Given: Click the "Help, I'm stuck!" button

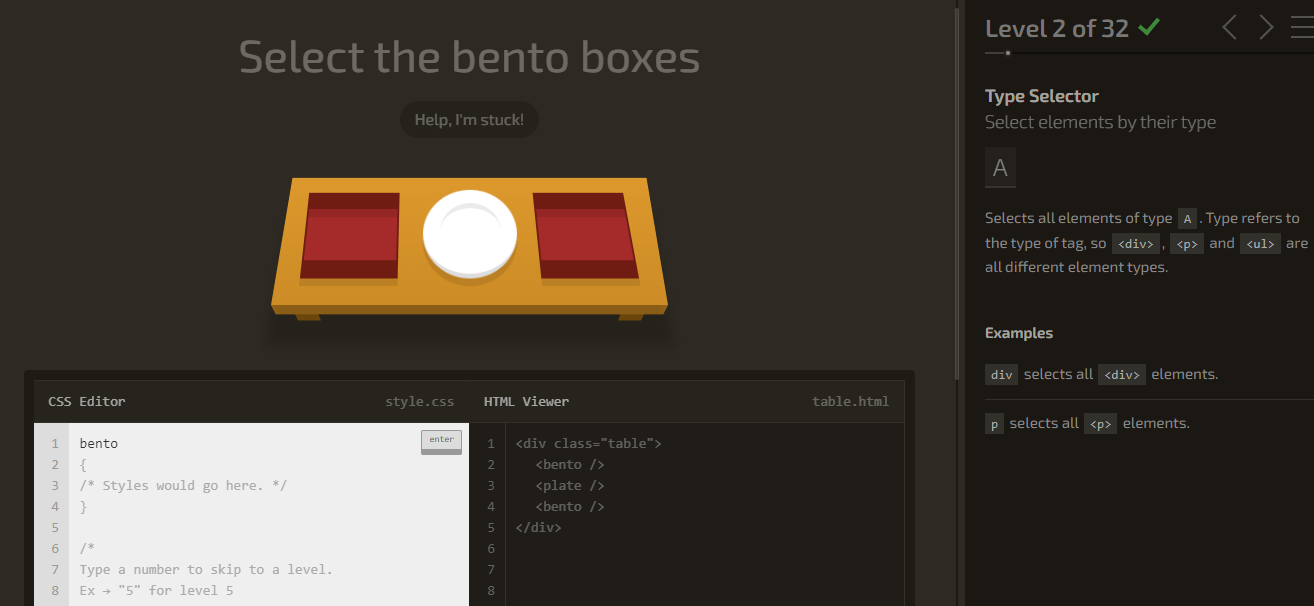Looking at the screenshot, I should (468, 119).
